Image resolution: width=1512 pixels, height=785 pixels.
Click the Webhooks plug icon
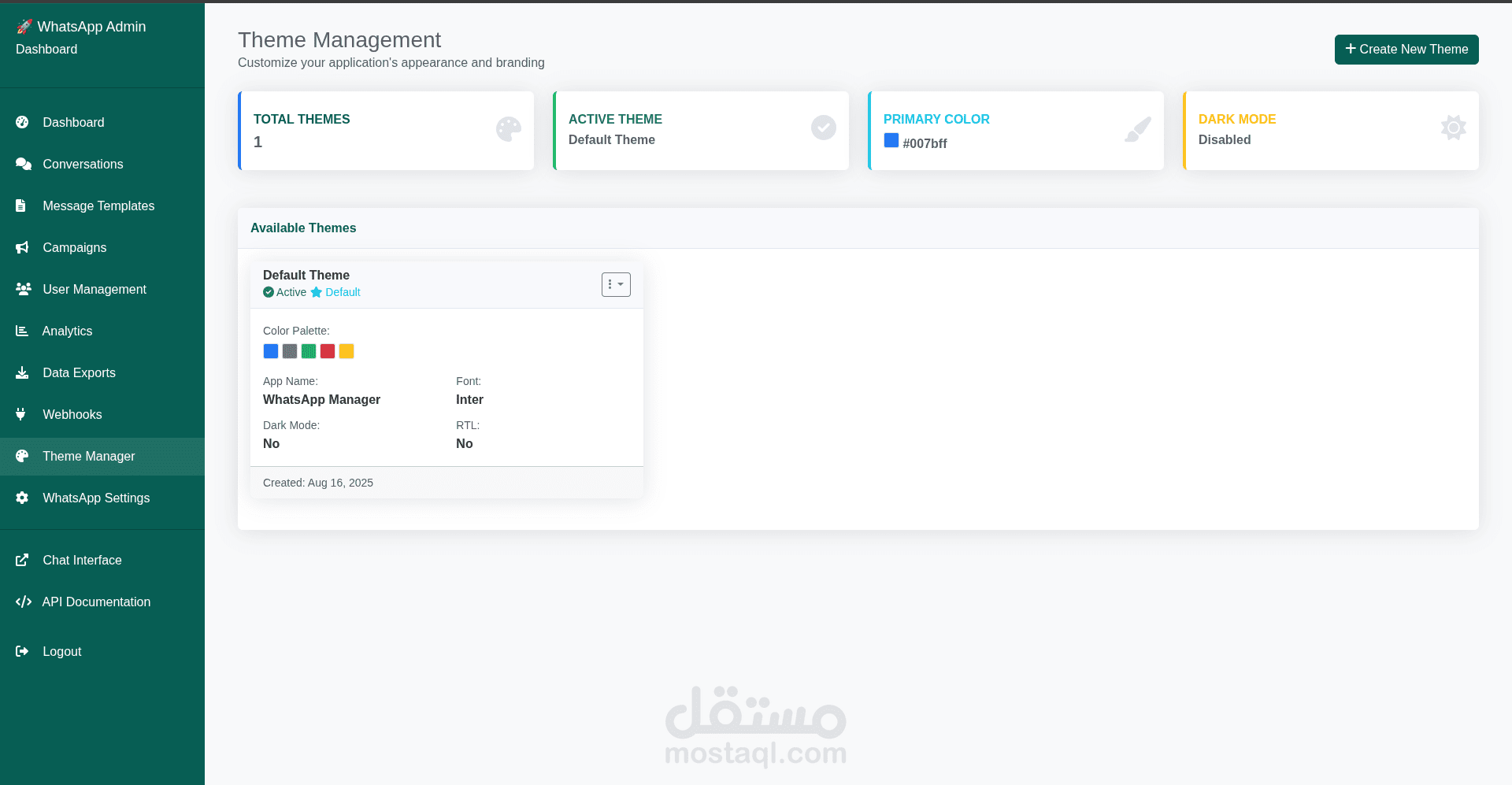click(20, 414)
